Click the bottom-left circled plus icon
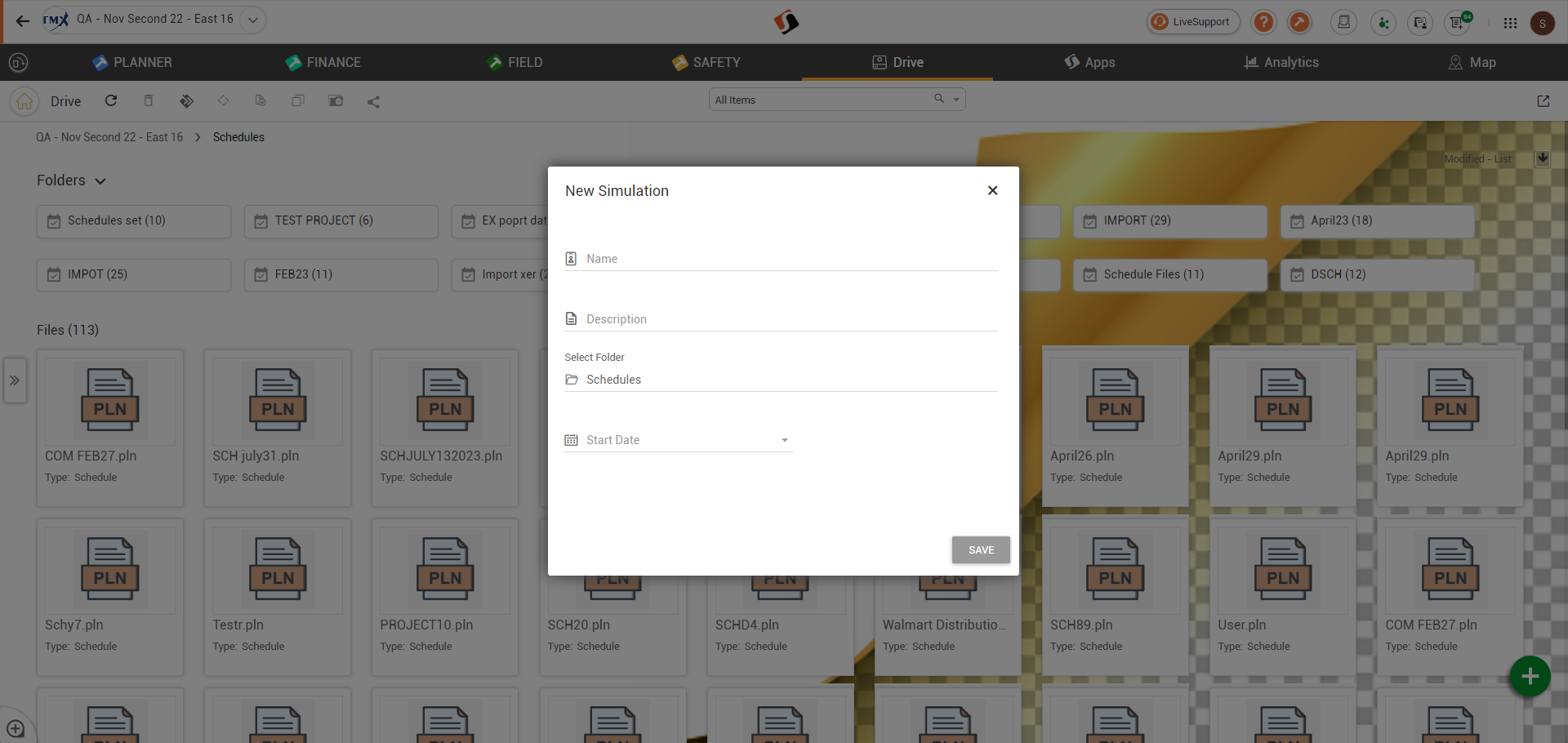 click(x=16, y=728)
